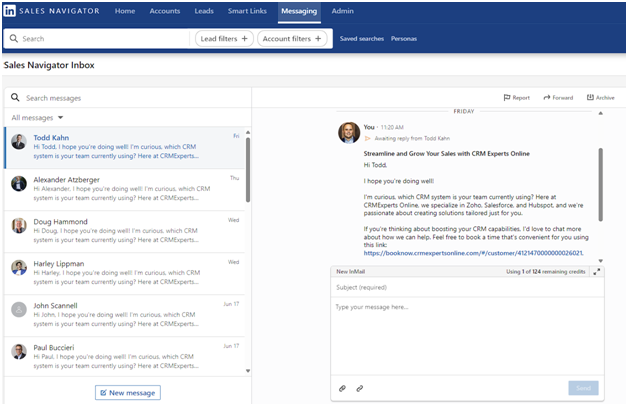The image size is (628, 406).
Task: Click the LinkedIn Sales Navigator logo
Action: [x=52, y=11]
